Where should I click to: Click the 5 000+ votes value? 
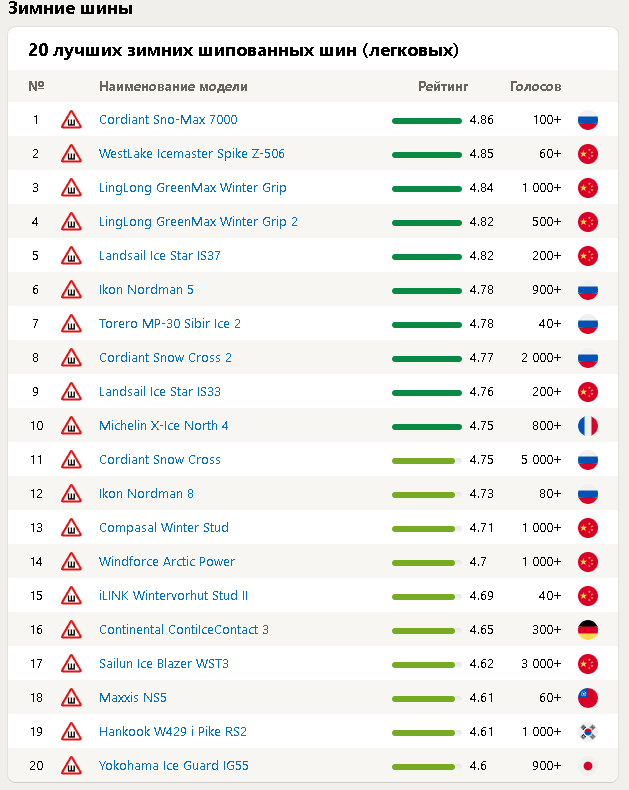point(541,459)
